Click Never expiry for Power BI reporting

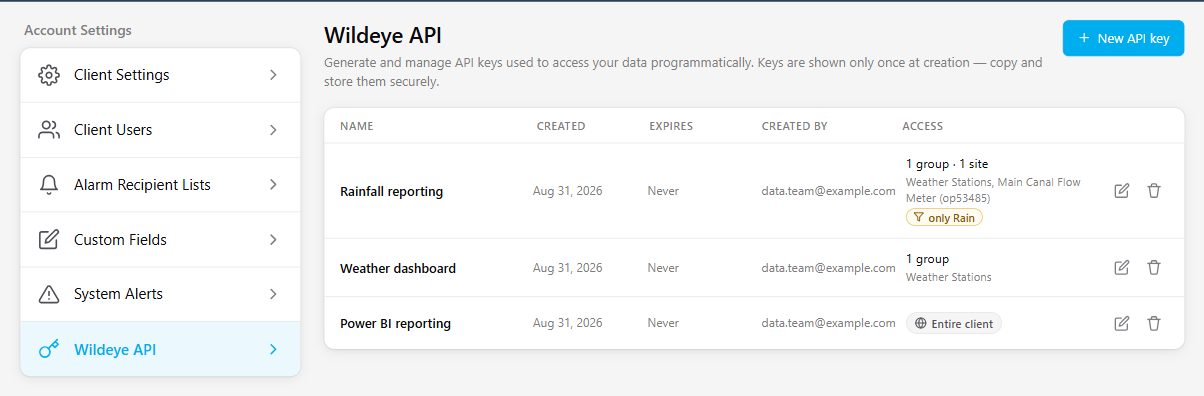tap(663, 323)
